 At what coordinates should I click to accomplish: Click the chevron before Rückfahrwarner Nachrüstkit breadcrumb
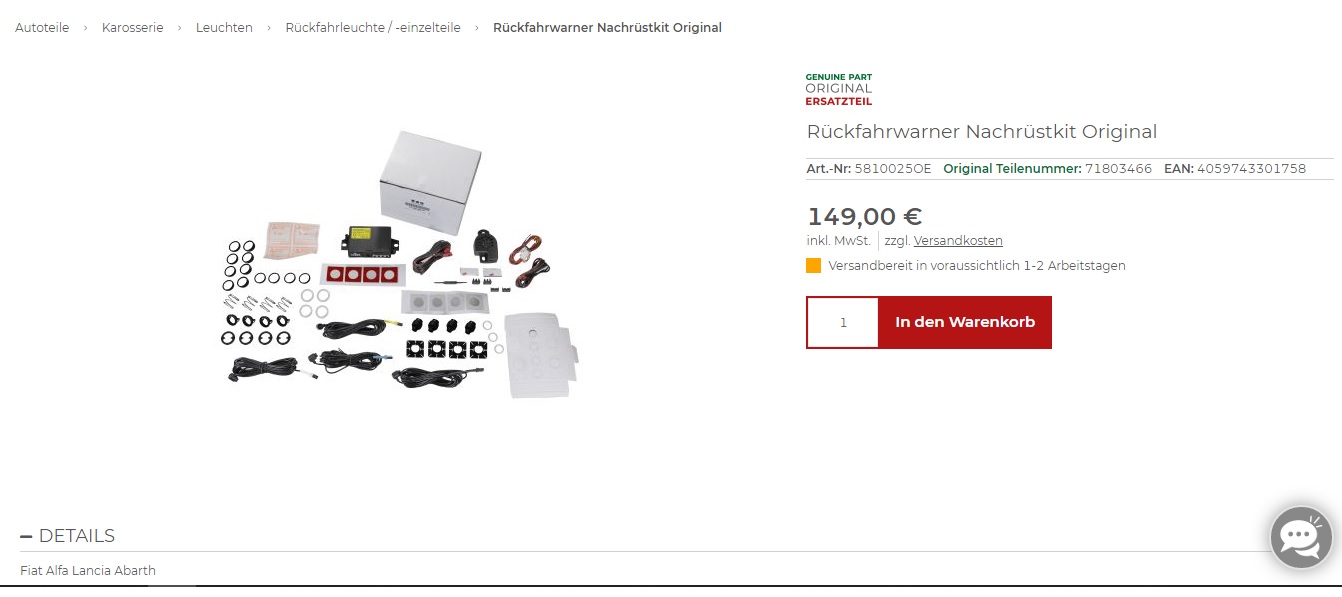(x=477, y=28)
